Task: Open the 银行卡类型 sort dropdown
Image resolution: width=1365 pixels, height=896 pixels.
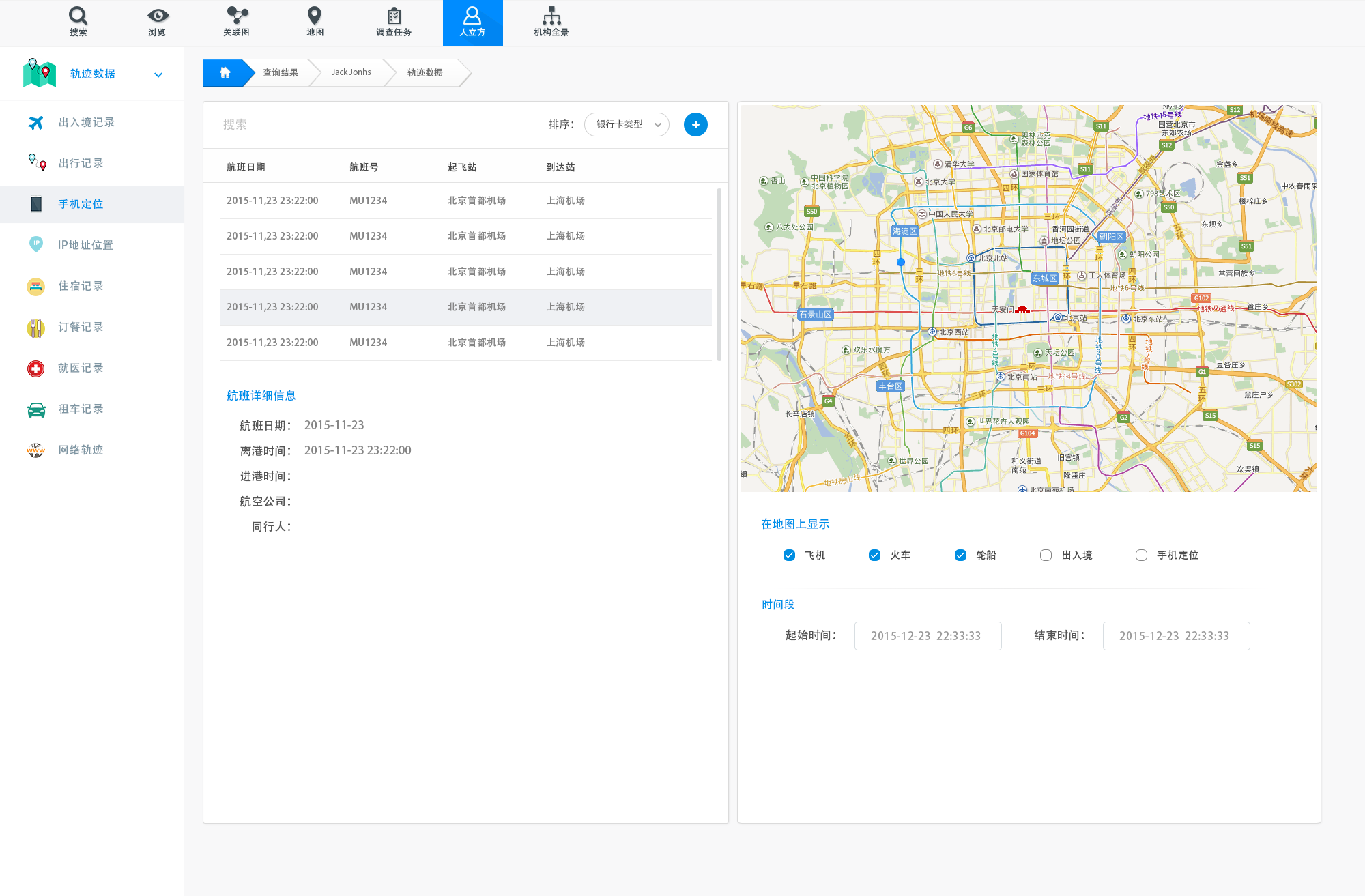Action: click(x=627, y=124)
